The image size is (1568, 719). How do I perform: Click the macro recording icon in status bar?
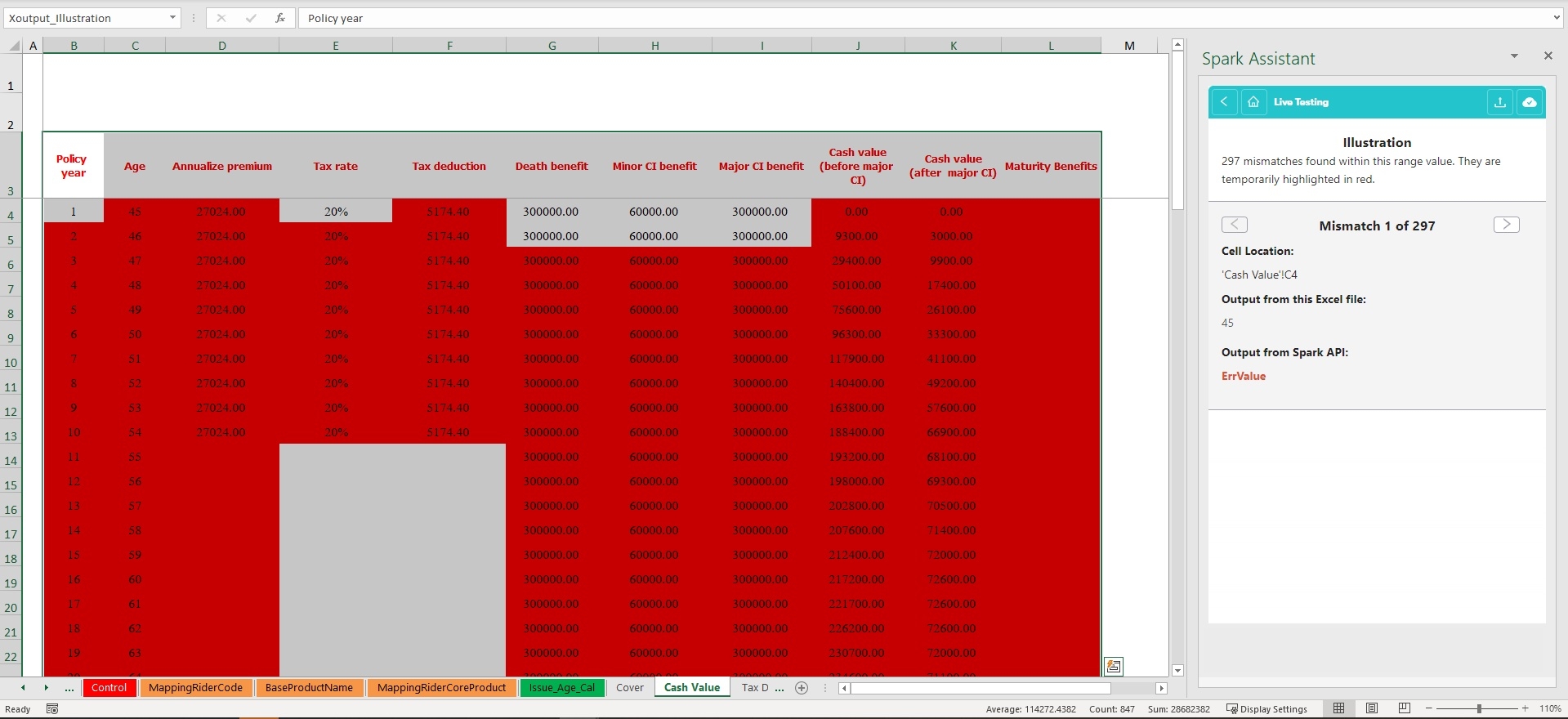click(x=52, y=708)
